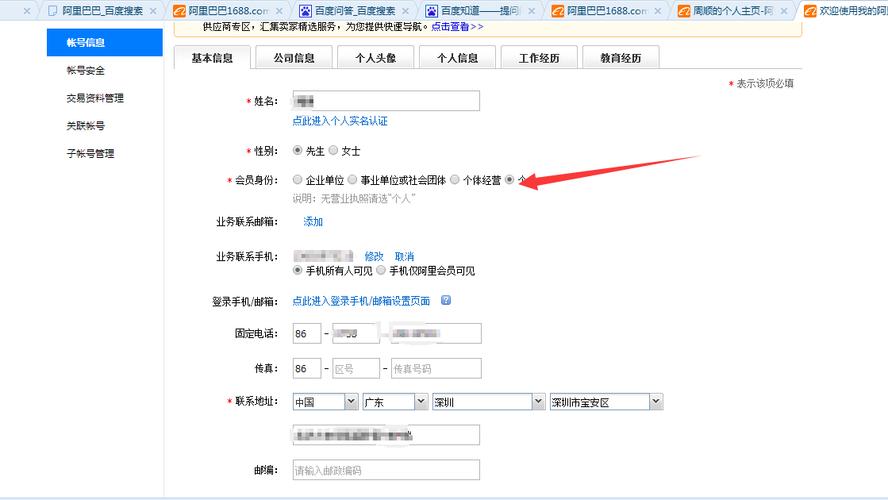The height and width of the screenshot is (500, 888).
Task: Open the 深圳市宝安区 district dropdown
Action: click(x=606, y=402)
